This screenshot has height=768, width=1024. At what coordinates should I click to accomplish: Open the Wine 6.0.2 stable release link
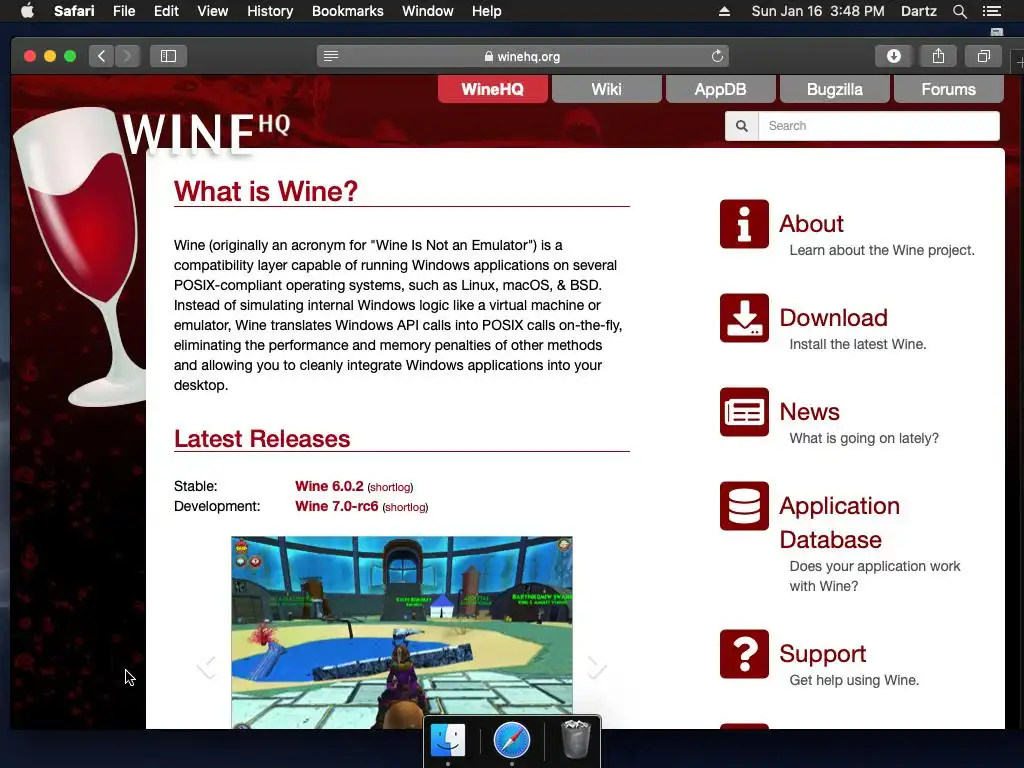click(x=329, y=486)
